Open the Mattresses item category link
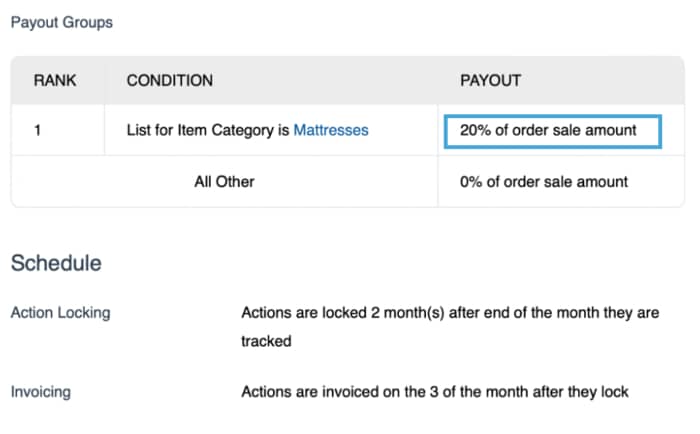 coord(331,130)
